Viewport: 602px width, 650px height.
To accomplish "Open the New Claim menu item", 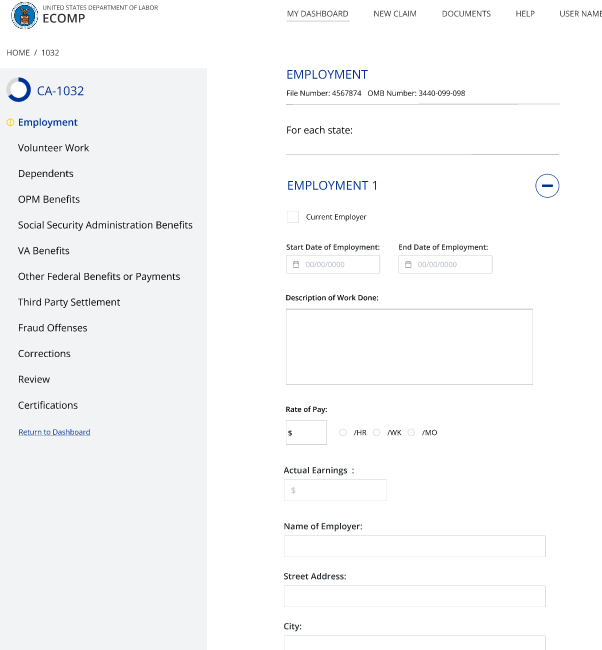I will pos(394,14).
